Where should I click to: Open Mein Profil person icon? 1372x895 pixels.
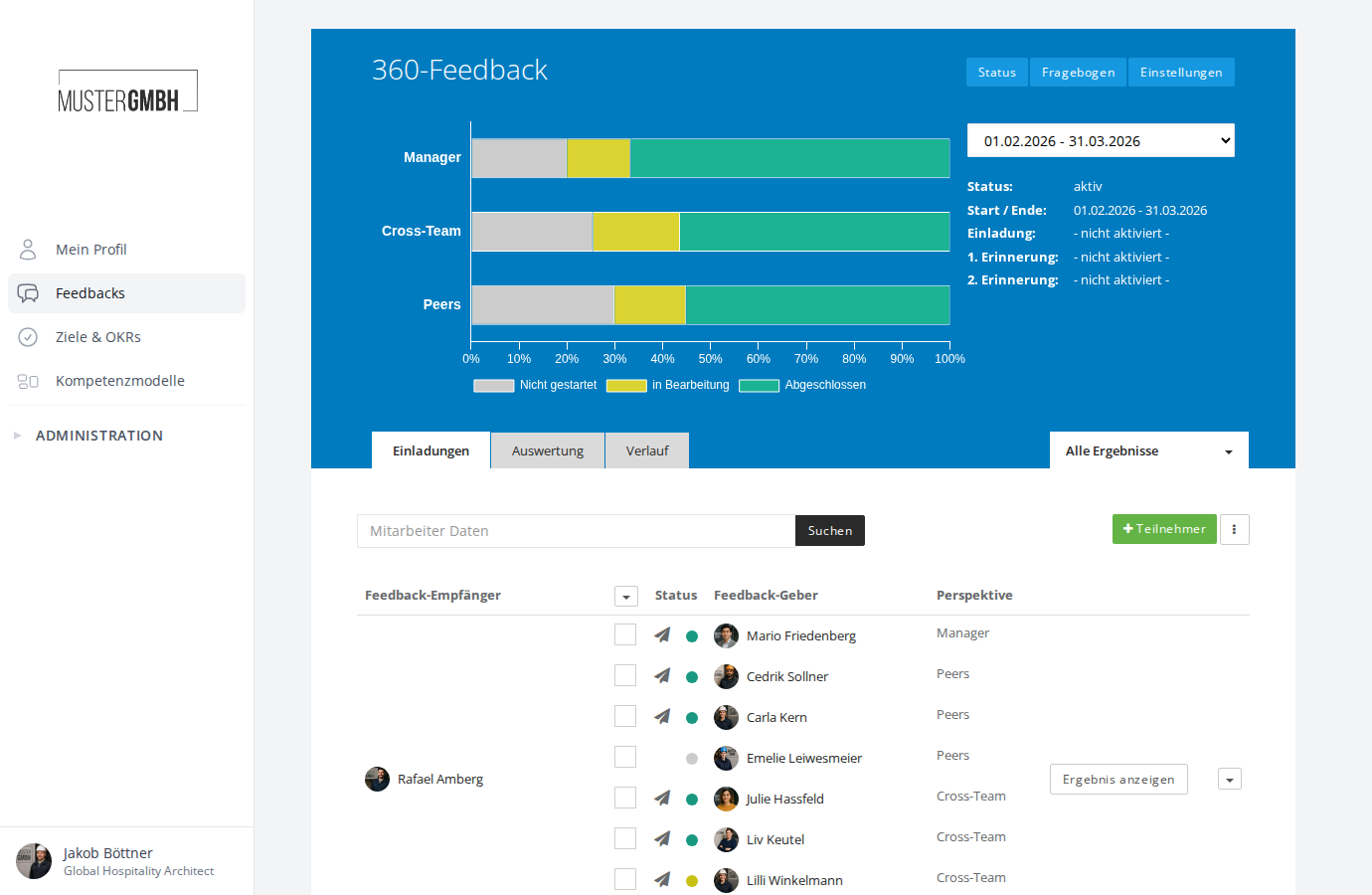[28, 249]
